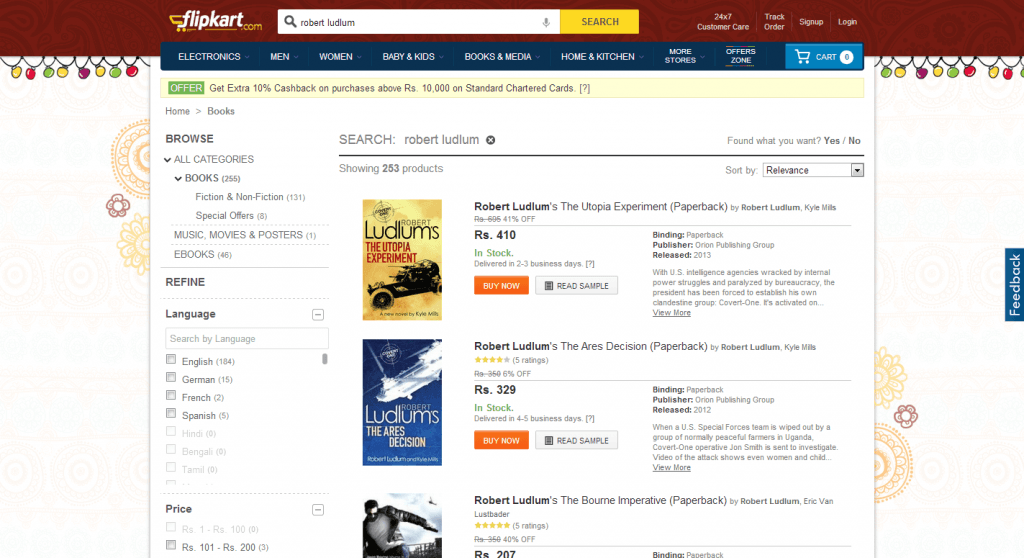1024x558 pixels.
Task: Open the BABY & KIDS menu
Action: tap(413, 57)
